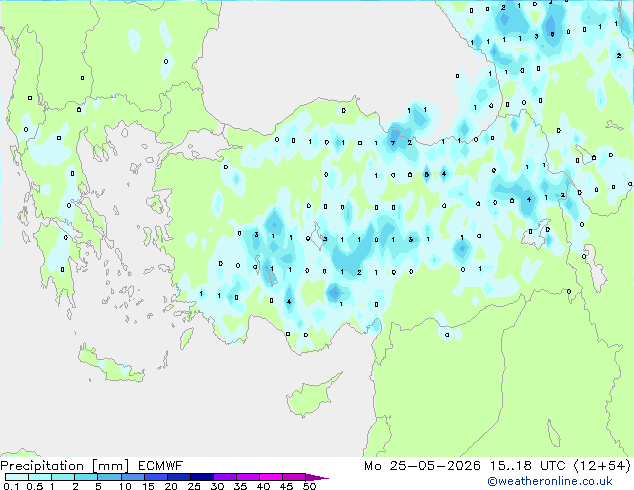Choose the 20–25 mm legend color box
This screenshot has height=490, width=634.
[x=178, y=477]
